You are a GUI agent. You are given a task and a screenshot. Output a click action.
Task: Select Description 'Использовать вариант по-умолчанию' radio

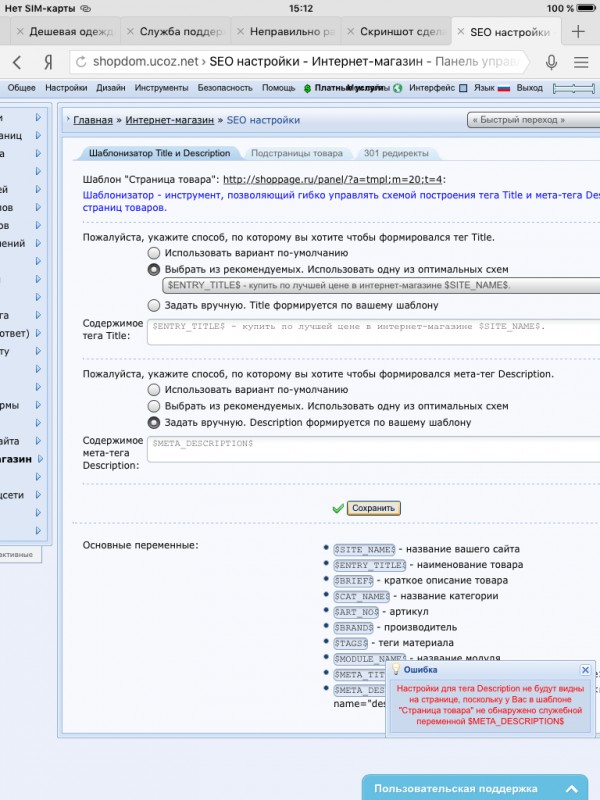tap(154, 390)
